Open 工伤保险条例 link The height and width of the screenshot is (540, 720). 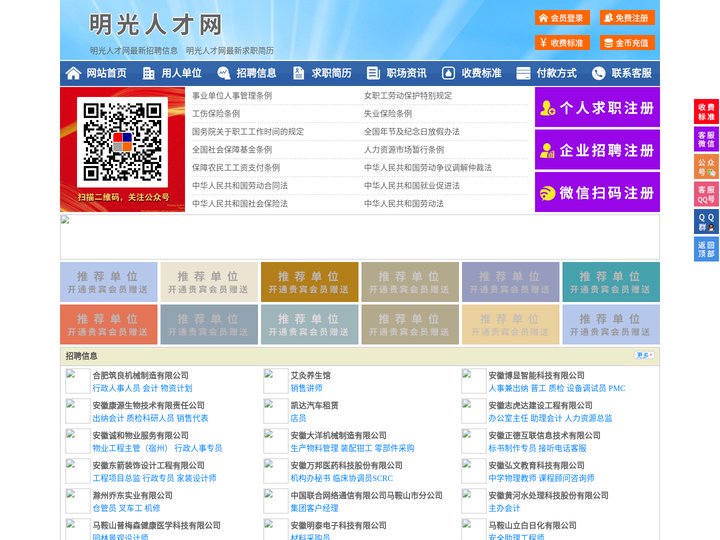pyautogui.click(x=216, y=113)
